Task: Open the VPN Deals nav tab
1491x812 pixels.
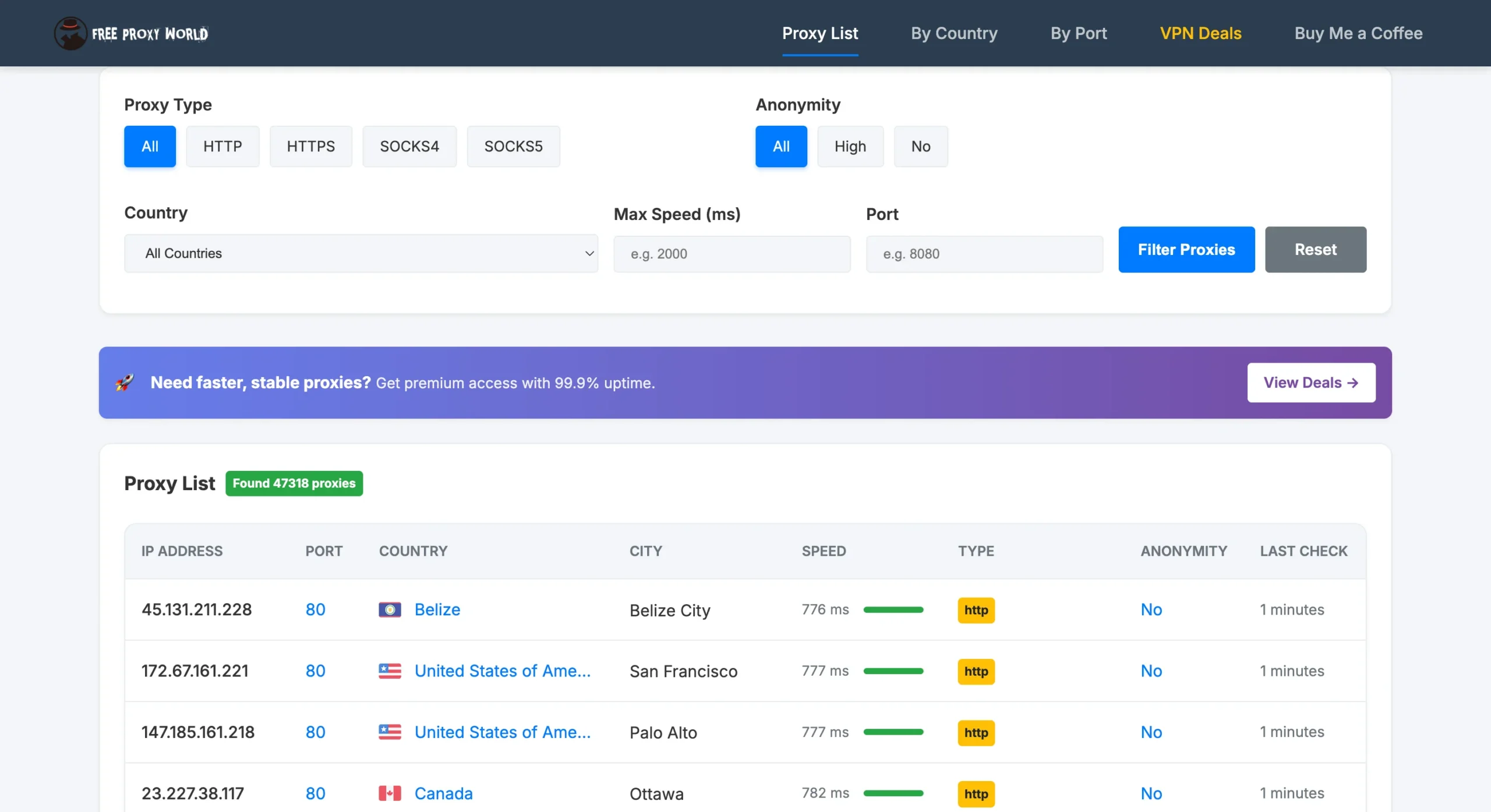Action: pyautogui.click(x=1200, y=33)
